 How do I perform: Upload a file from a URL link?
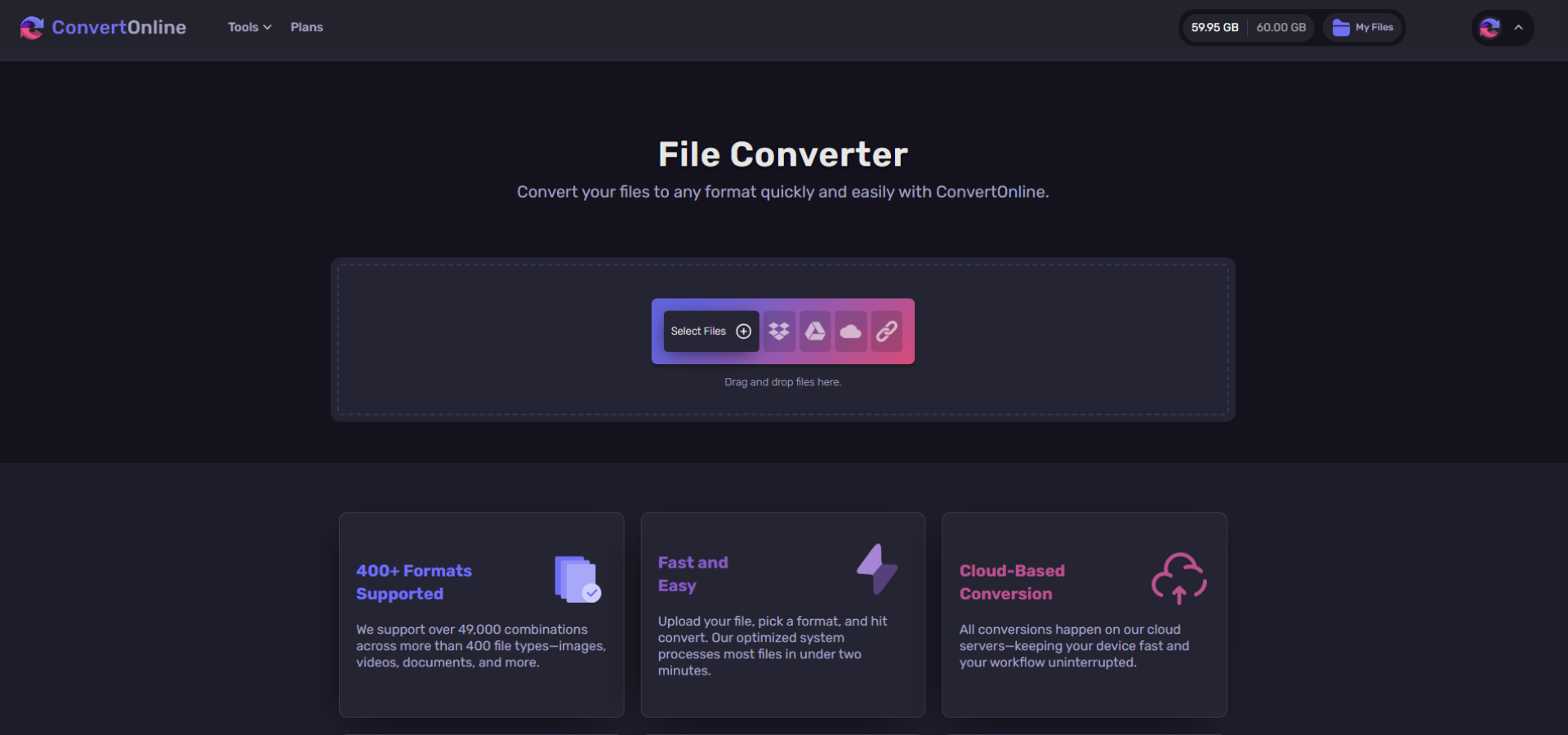coord(886,331)
